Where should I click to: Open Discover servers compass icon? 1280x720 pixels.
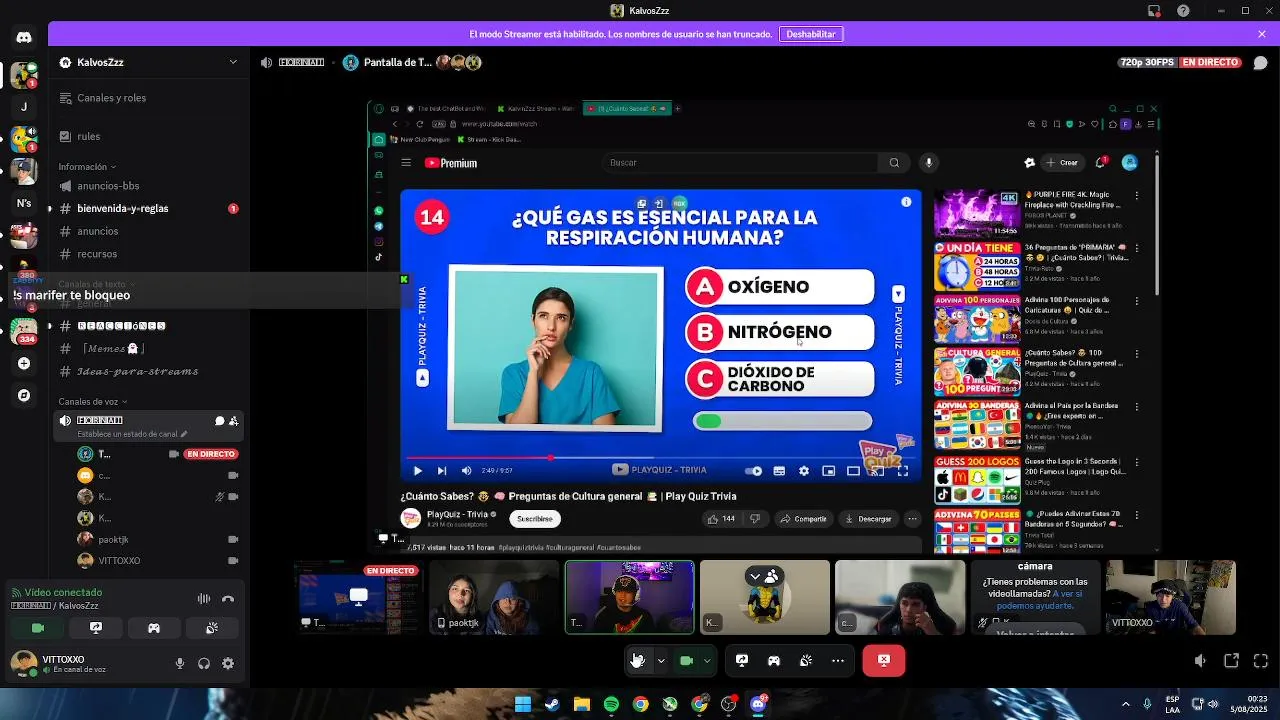point(24,395)
